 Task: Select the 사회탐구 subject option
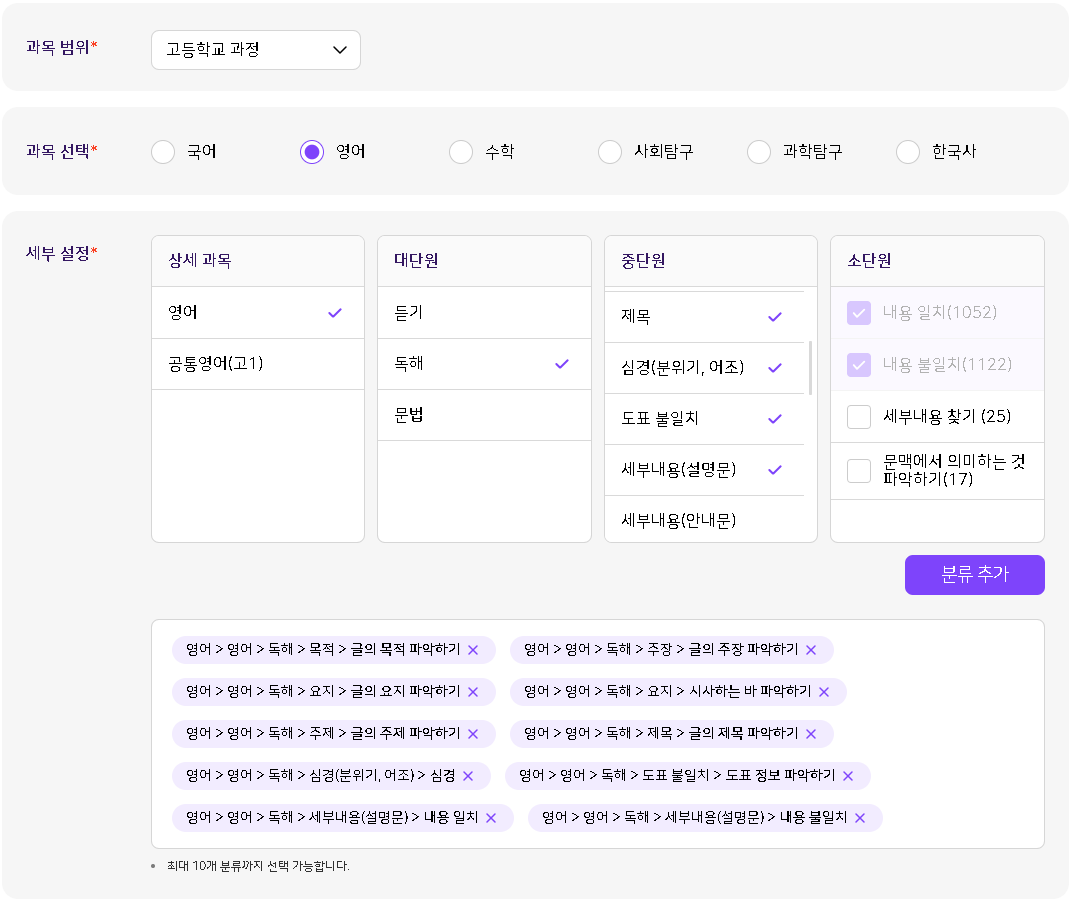coord(610,152)
